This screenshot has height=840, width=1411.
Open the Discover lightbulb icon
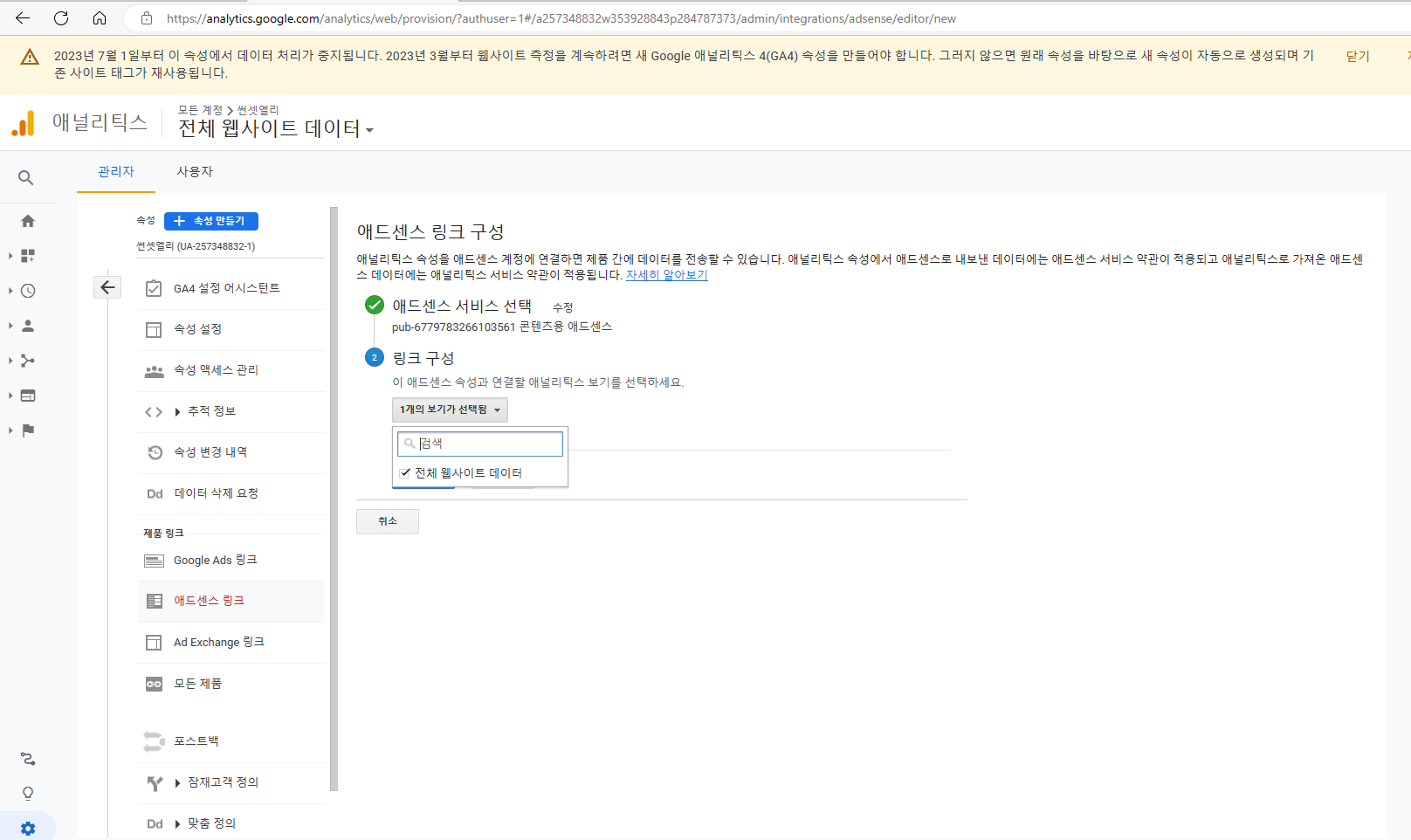[28, 794]
